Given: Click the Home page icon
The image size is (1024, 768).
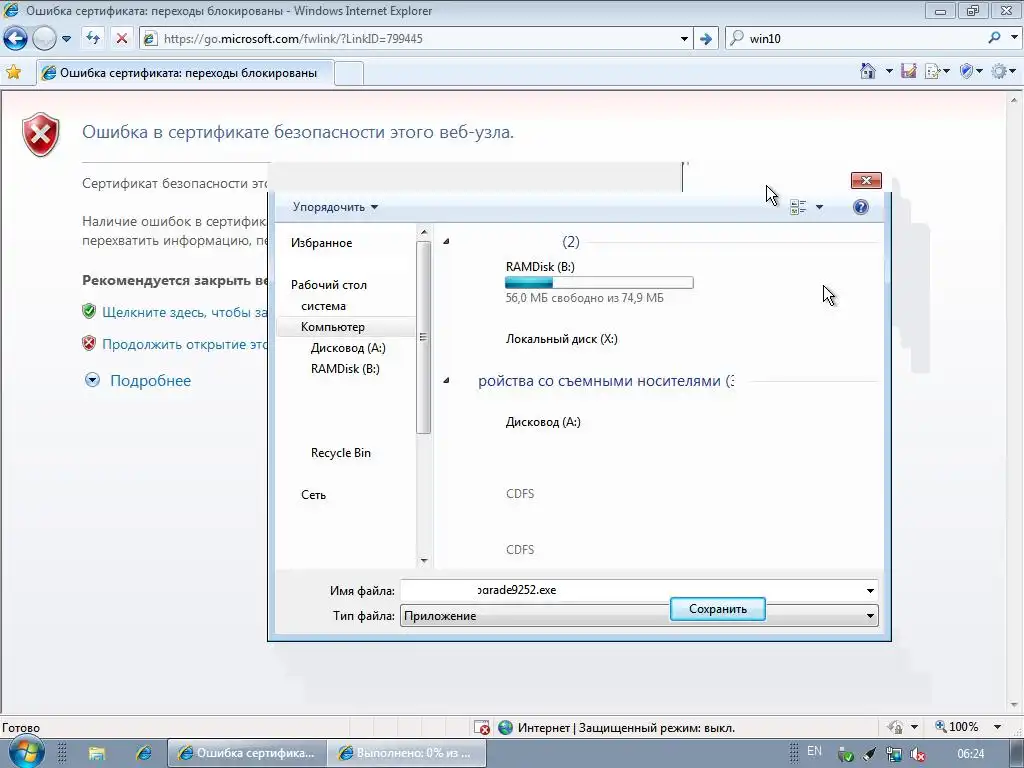Looking at the screenshot, I should pyautogui.click(x=867, y=71).
